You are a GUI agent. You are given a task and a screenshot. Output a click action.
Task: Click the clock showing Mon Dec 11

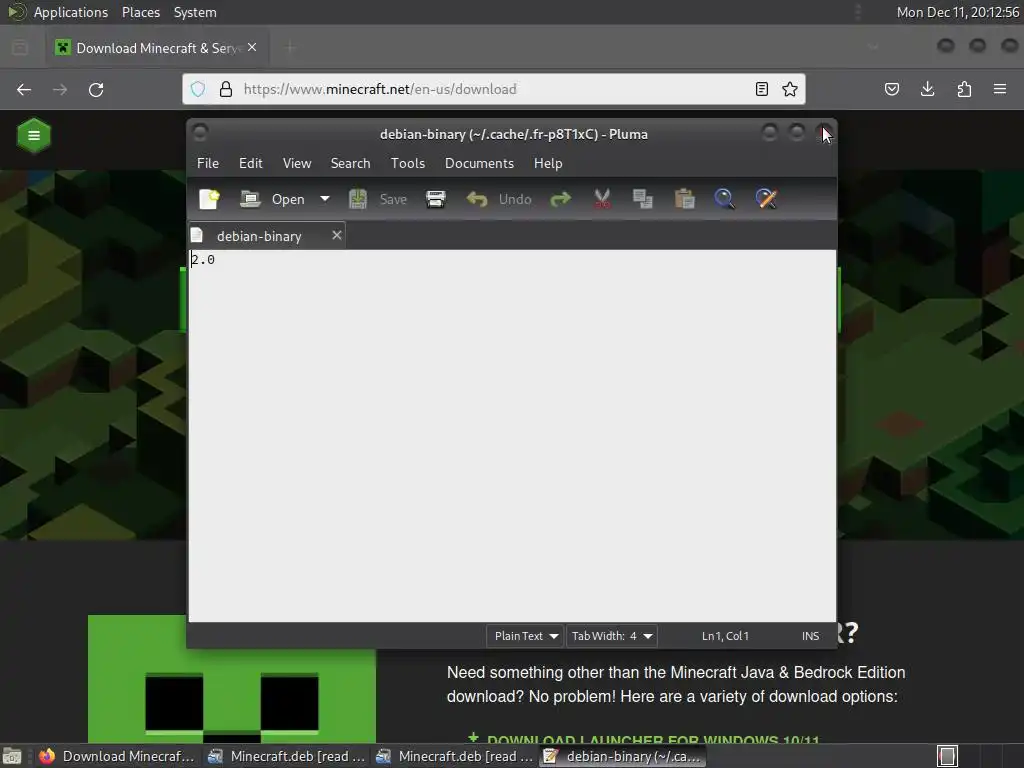point(957,12)
